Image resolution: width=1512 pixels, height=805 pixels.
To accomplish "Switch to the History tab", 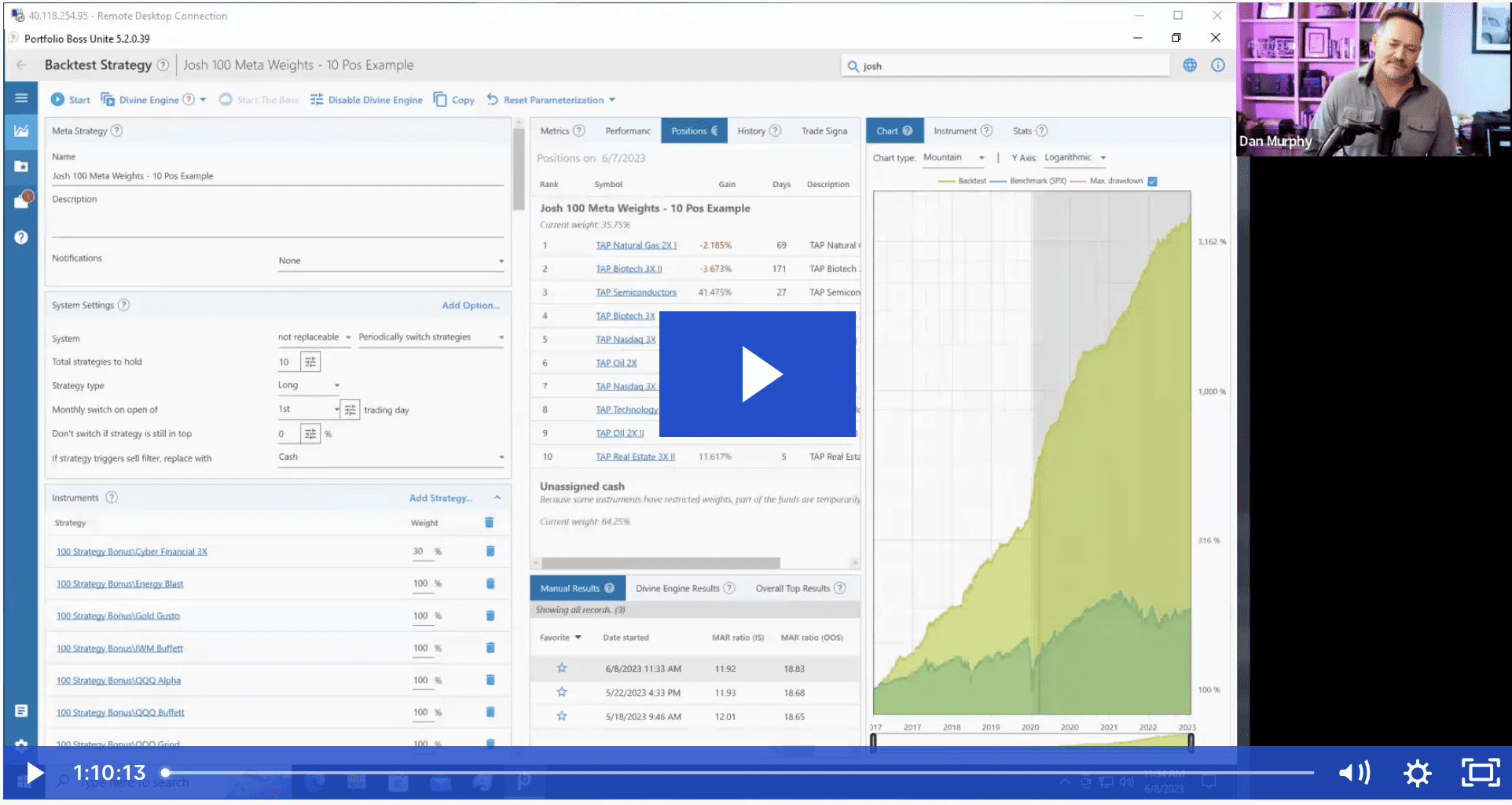I will point(759,130).
